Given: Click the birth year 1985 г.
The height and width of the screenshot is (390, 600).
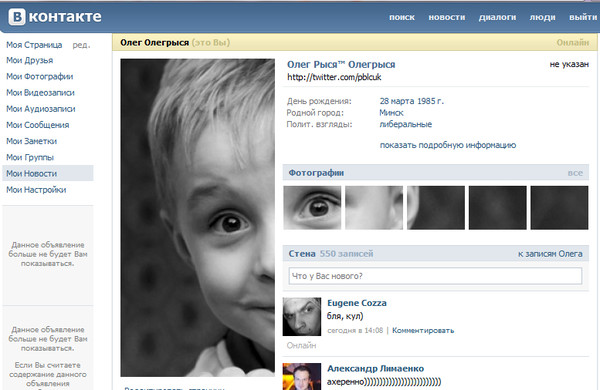Looking at the screenshot, I should point(430,101).
